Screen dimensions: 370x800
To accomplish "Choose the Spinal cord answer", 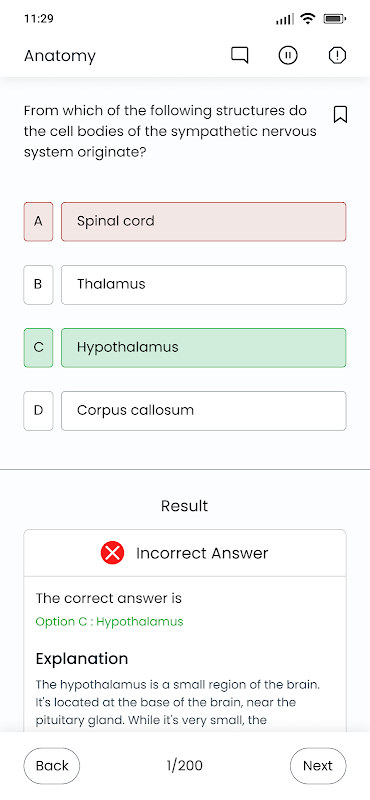I will point(204,221).
